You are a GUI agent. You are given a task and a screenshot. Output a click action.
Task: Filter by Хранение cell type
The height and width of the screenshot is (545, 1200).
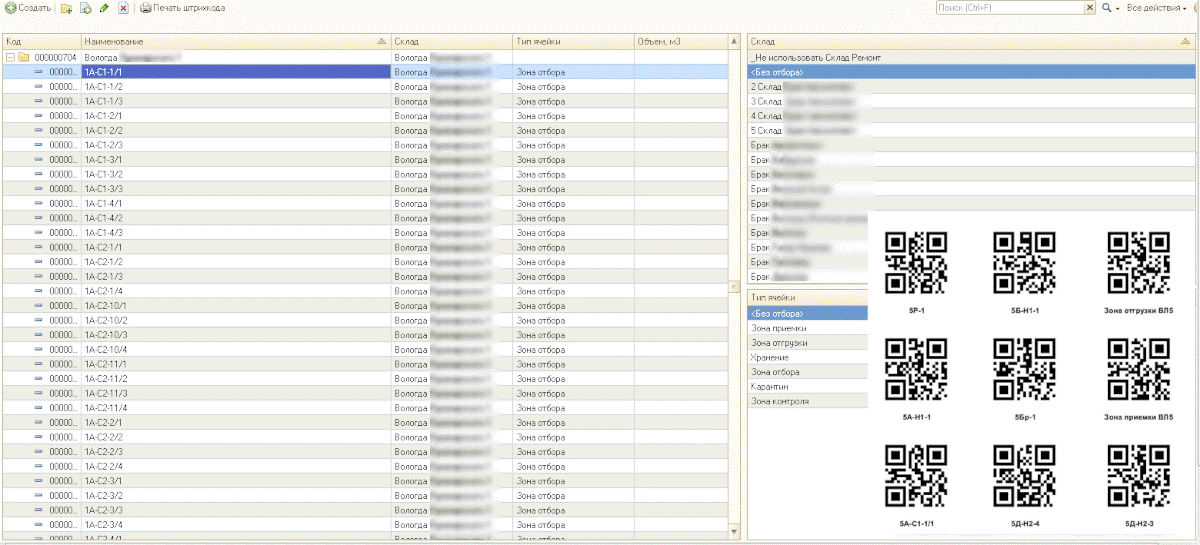coord(808,357)
